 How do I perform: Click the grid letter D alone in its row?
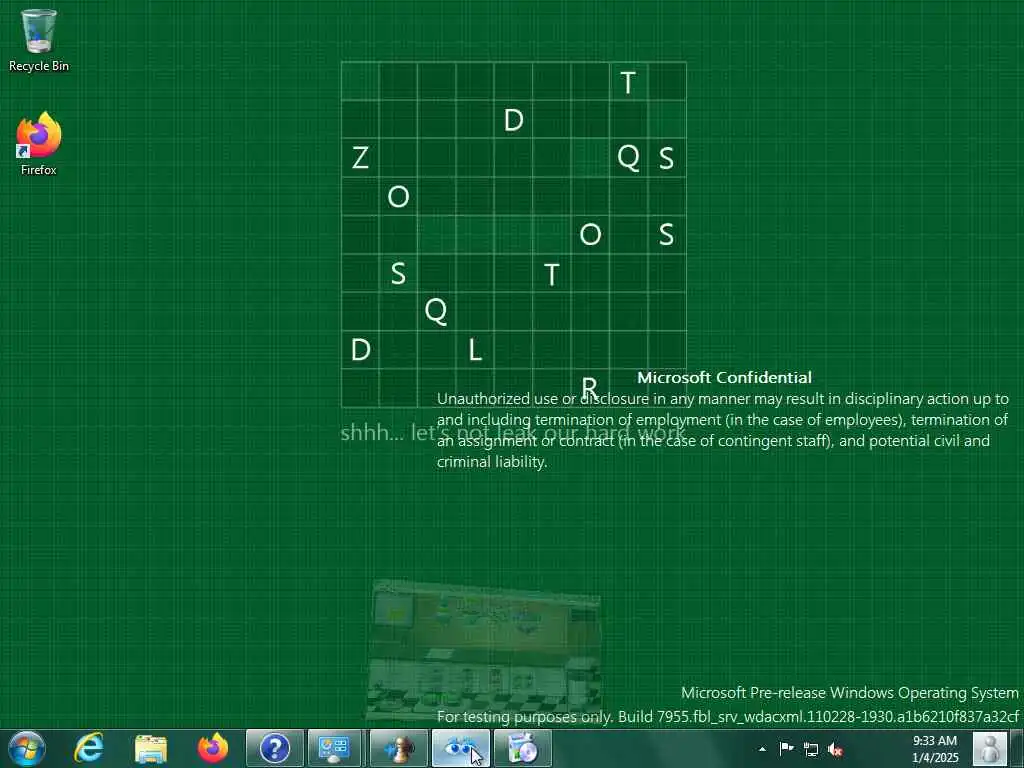pos(513,120)
